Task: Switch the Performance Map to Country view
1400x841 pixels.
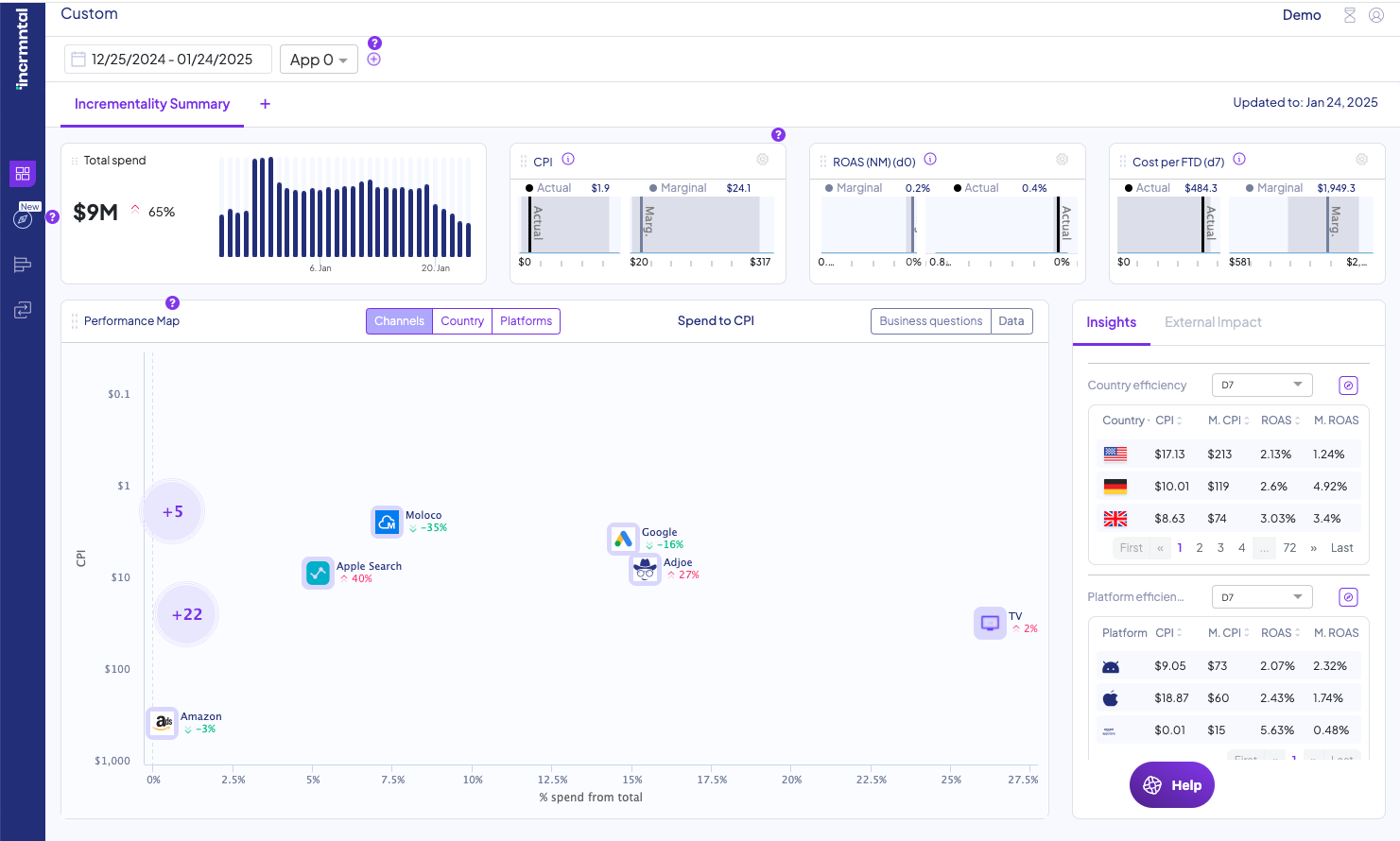Action: click(462, 321)
